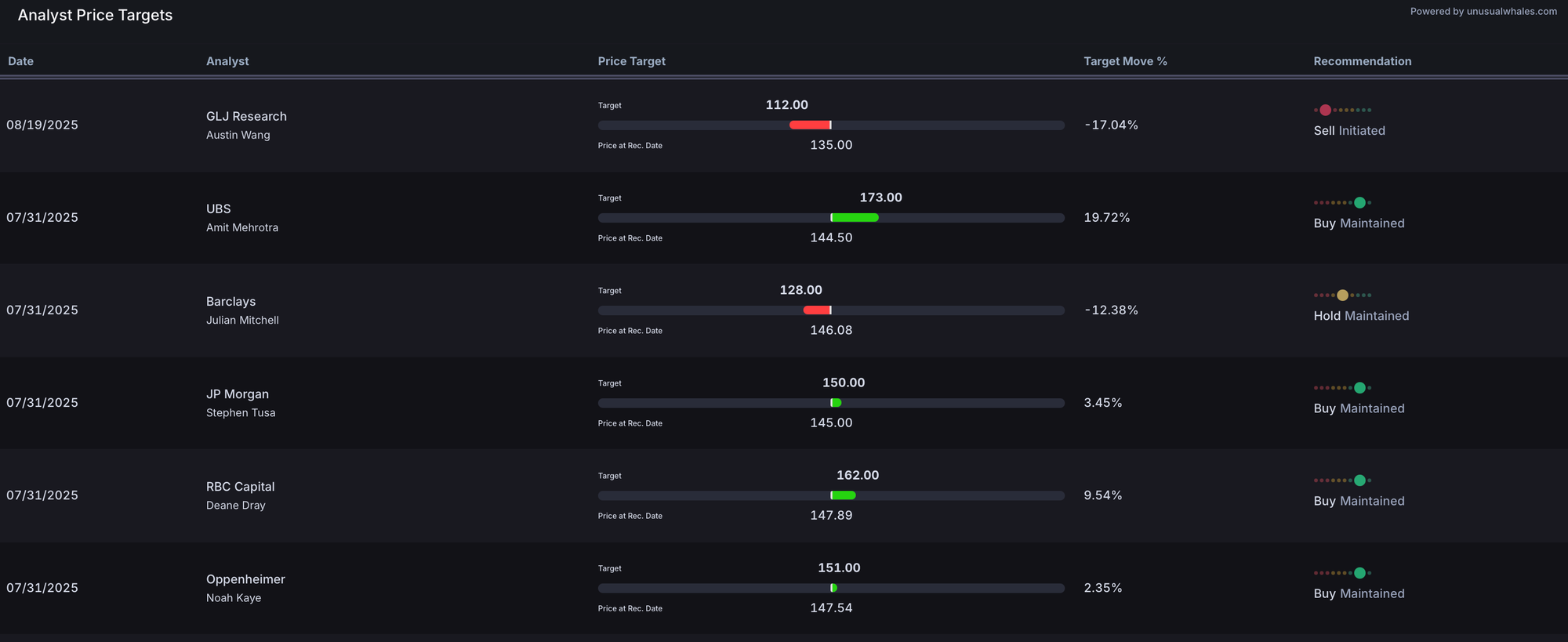Click the red price bar for Barclays
This screenshot has height=642, width=1568.
(817, 310)
